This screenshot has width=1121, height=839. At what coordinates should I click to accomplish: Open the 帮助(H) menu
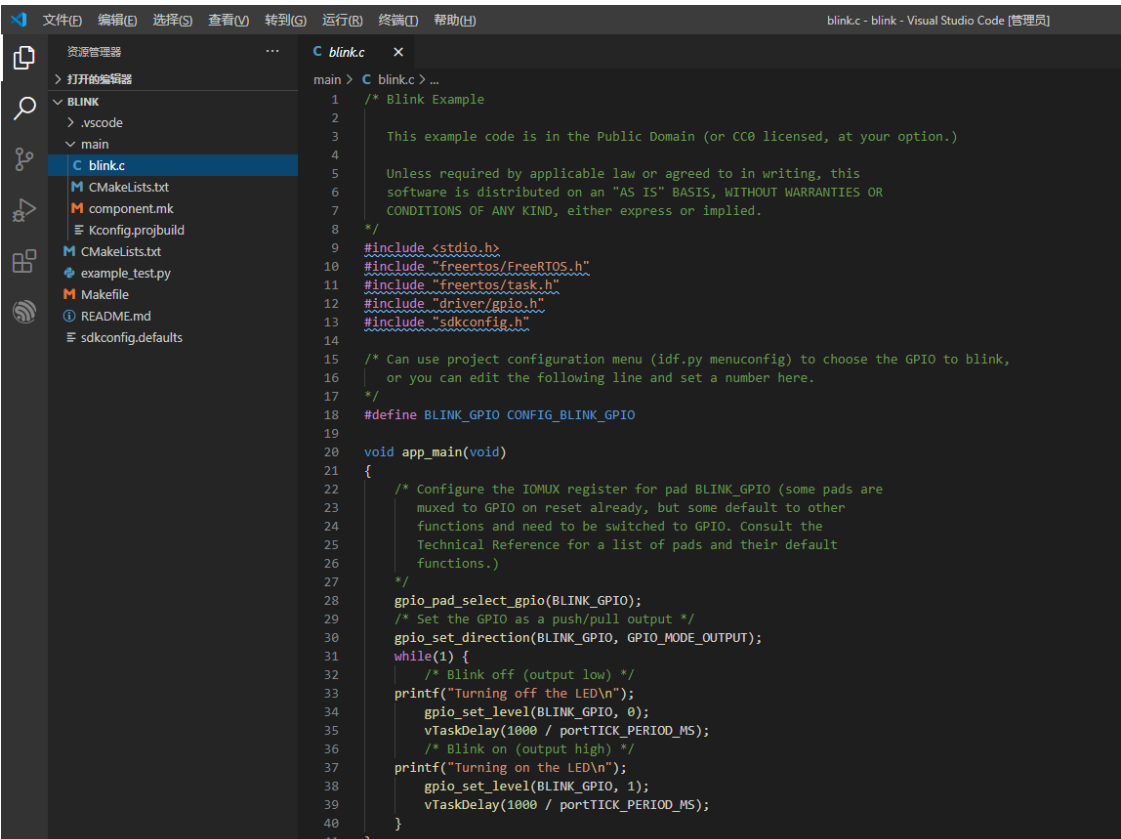455,20
